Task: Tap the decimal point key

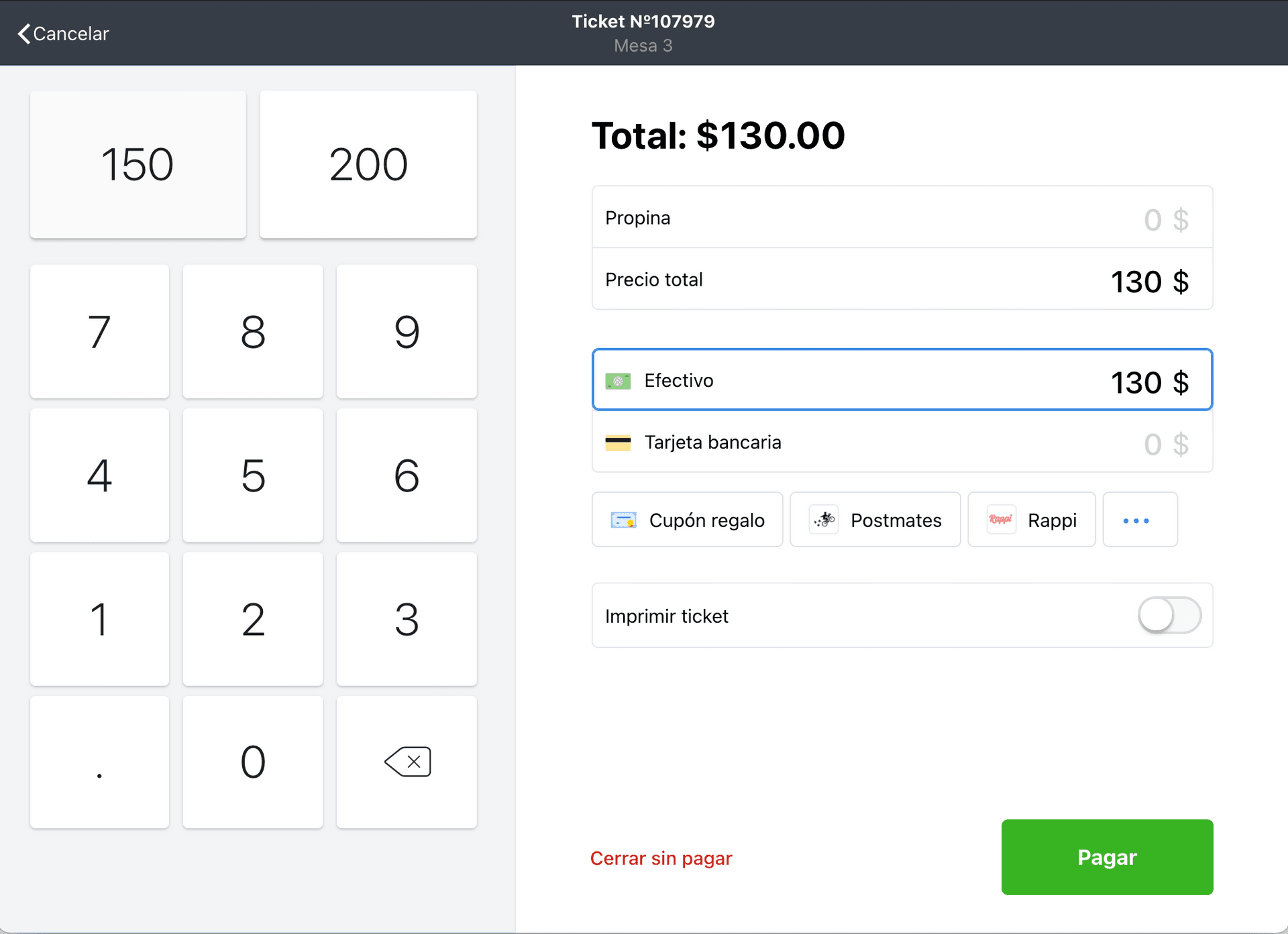Action: (x=99, y=762)
